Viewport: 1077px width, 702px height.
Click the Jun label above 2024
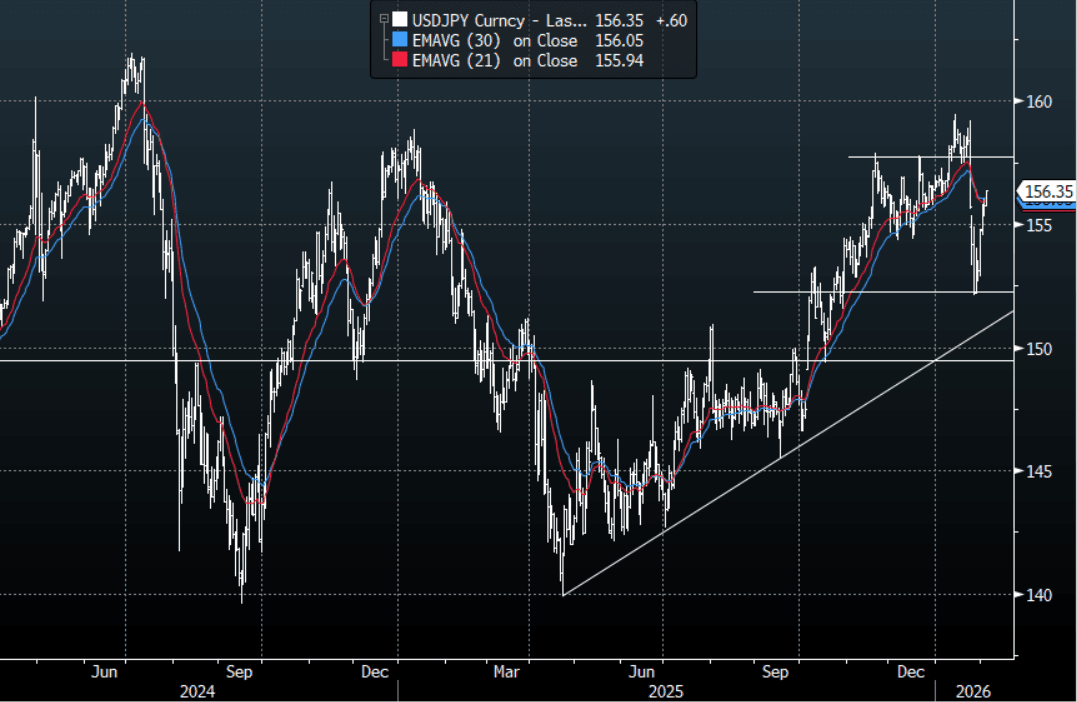(x=105, y=672)
